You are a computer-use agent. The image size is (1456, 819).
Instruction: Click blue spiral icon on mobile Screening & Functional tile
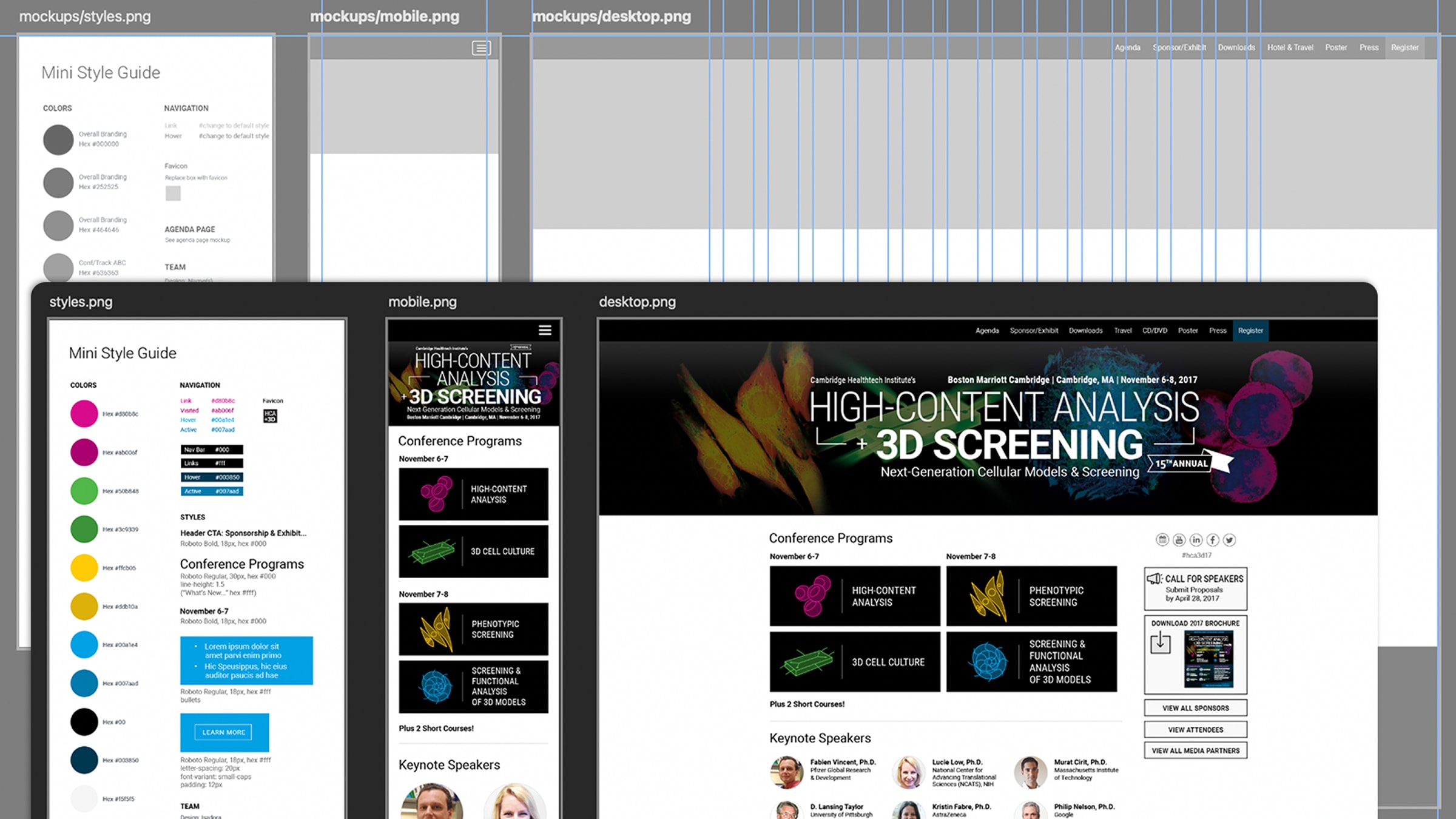click(436, 687)
